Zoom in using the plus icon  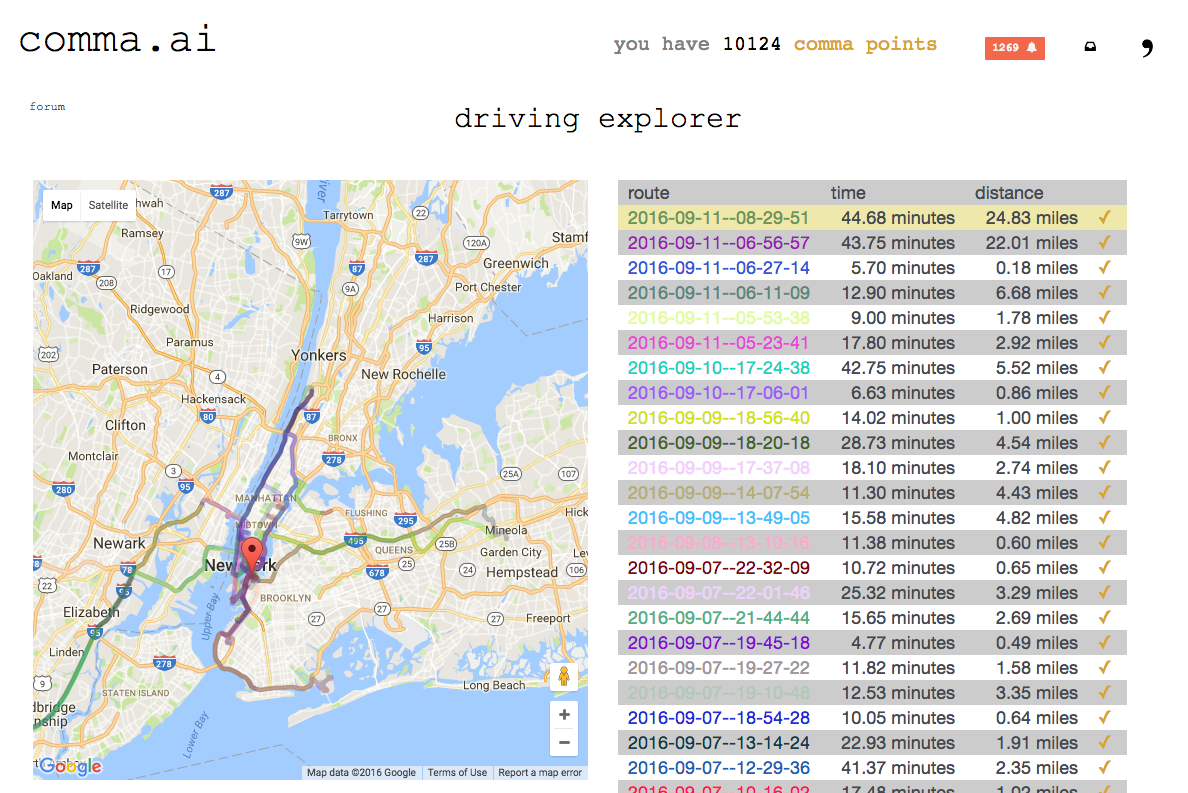click(x=564, y=714)
